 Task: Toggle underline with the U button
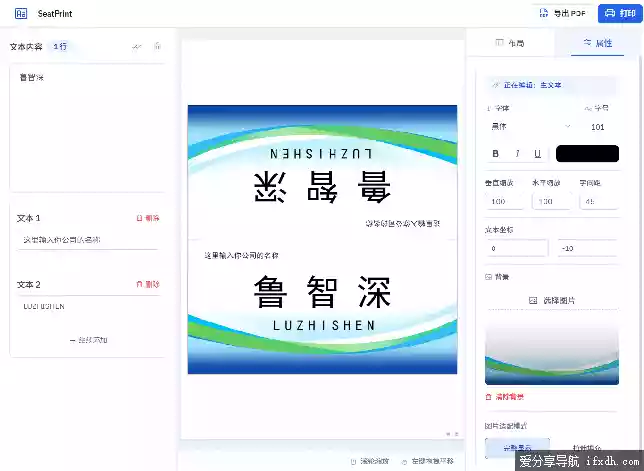537,154
